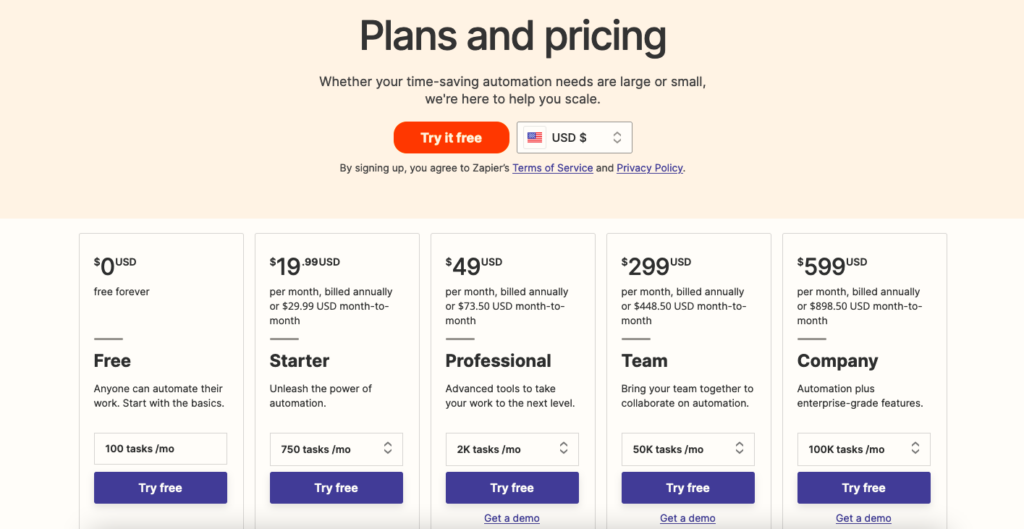Click Try free under the Professional plan
This screenshot has width=1024, height=529.
pyautogui.click(x=512, y=488)
